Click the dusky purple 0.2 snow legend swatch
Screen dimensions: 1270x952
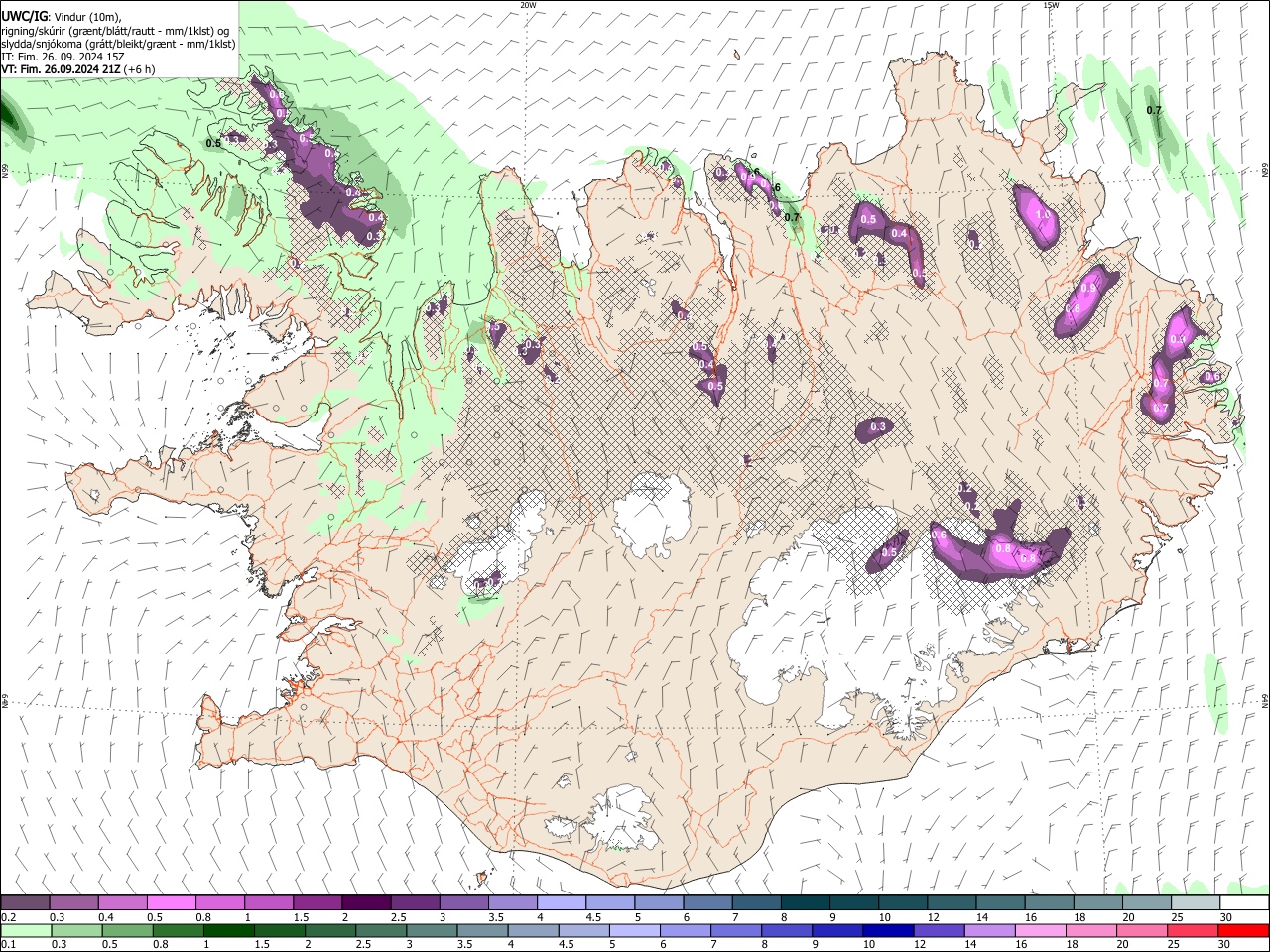pyautogui.click(x=25, y=902)
